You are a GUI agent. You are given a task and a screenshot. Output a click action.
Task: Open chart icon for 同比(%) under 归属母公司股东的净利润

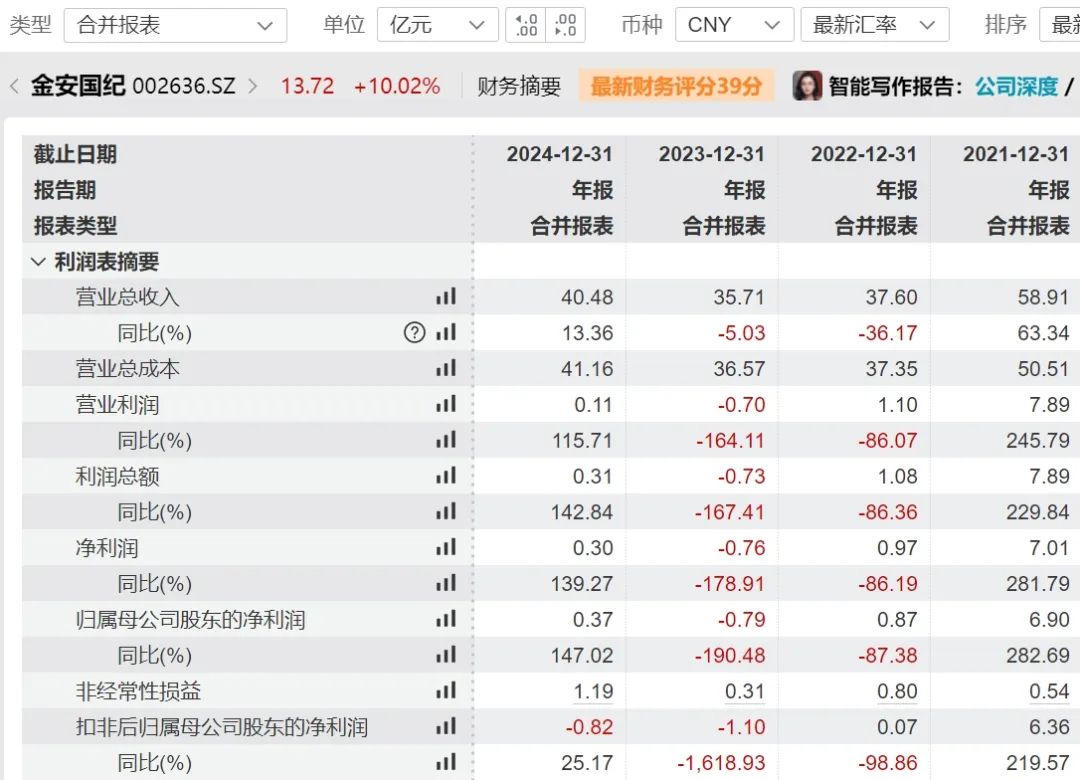446,655
